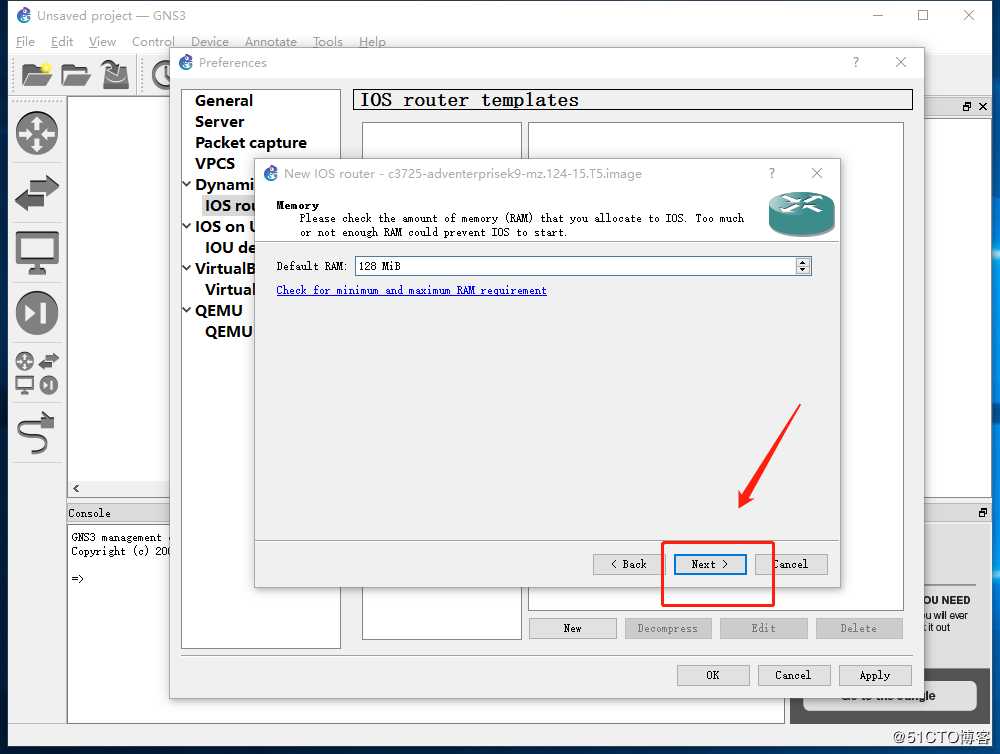The image size is (1000, 754).
Task: Click the save project toolbar icon
Action: pyautogui.click(x=115, y=75)
